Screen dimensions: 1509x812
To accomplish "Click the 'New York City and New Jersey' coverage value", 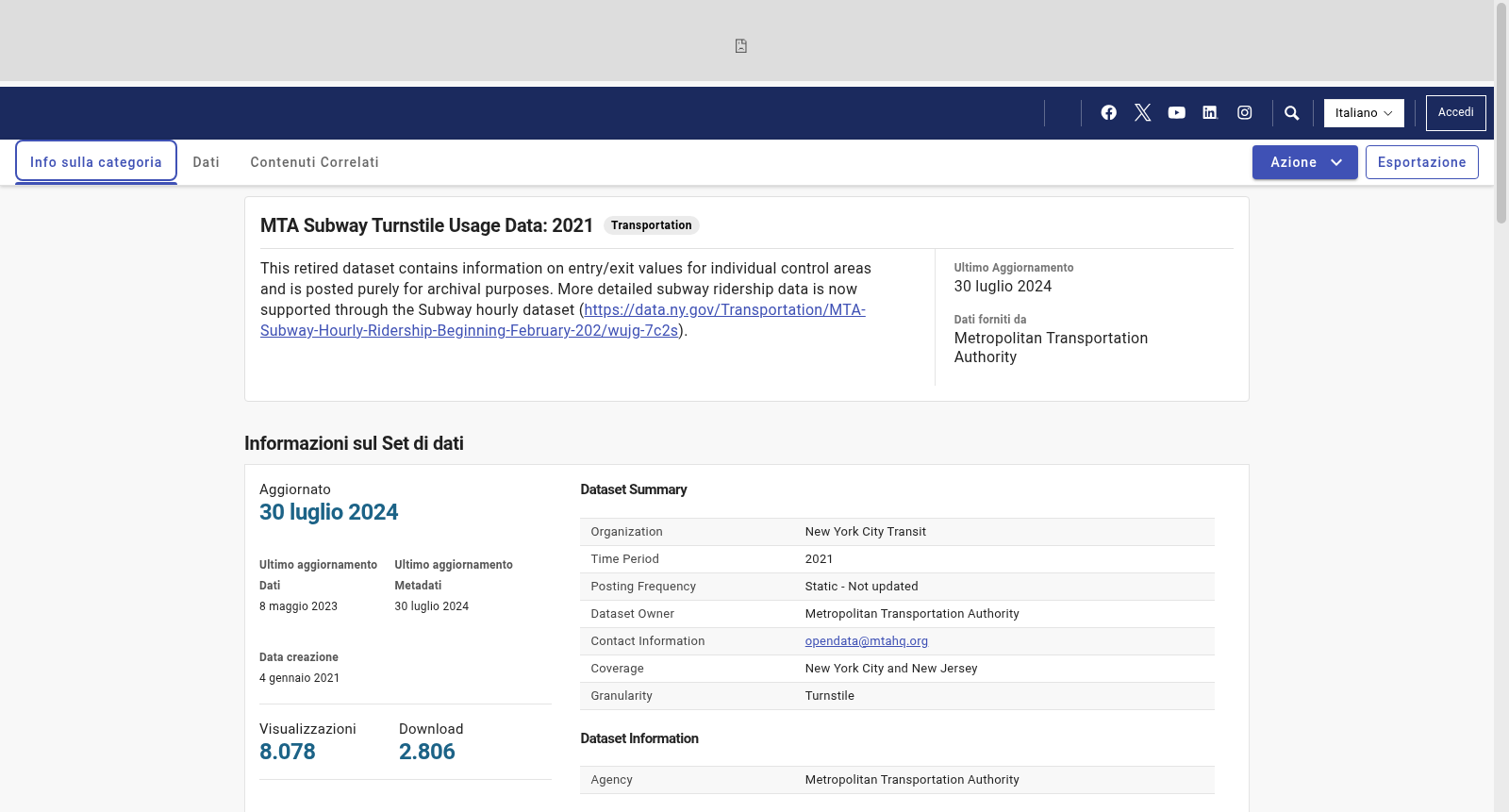I will [891, 669].
